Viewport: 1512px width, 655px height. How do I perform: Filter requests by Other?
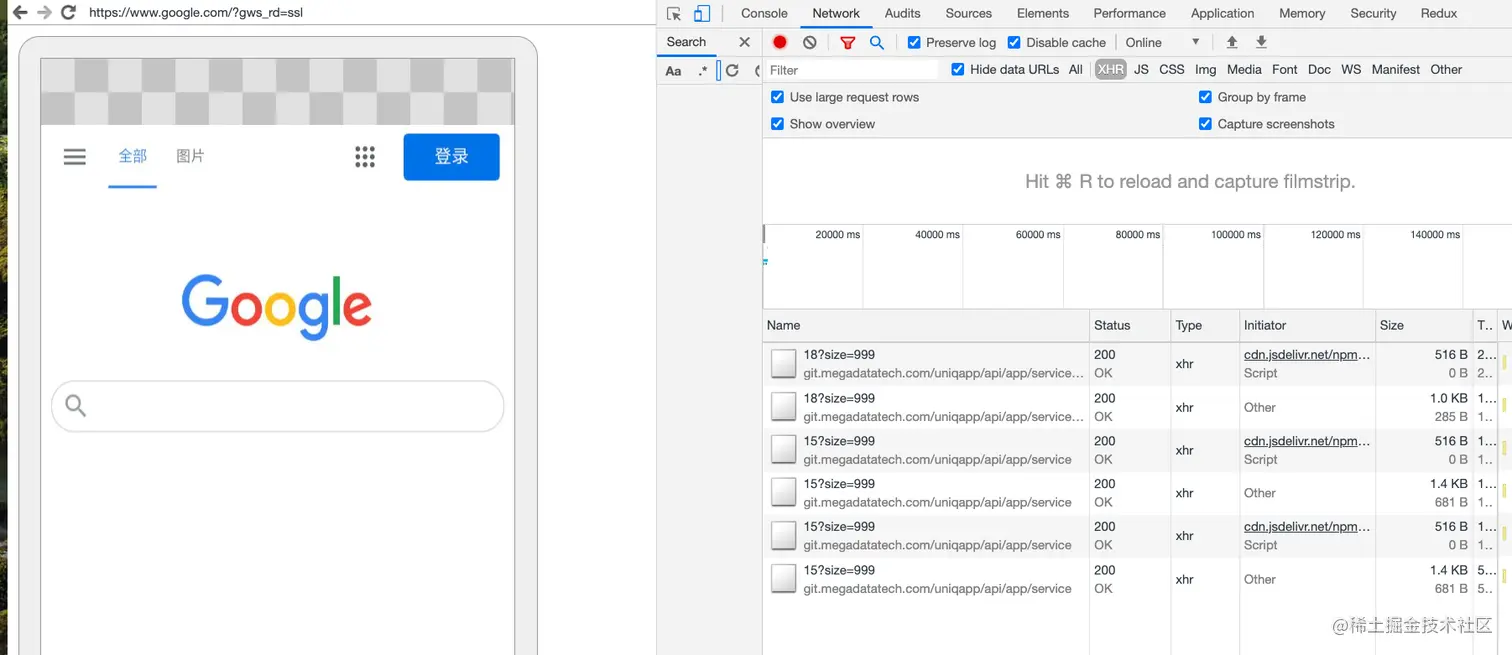[x=1446, y=69]
